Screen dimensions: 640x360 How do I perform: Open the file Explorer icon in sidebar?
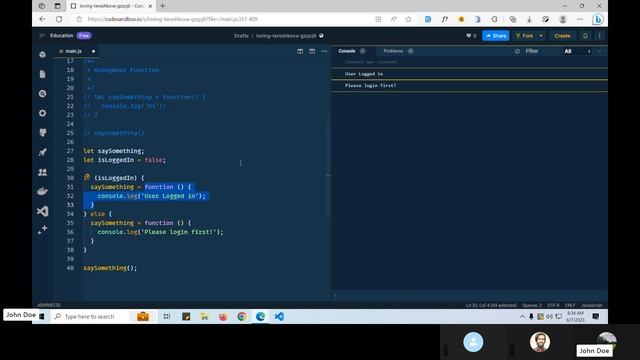[42, 74]
